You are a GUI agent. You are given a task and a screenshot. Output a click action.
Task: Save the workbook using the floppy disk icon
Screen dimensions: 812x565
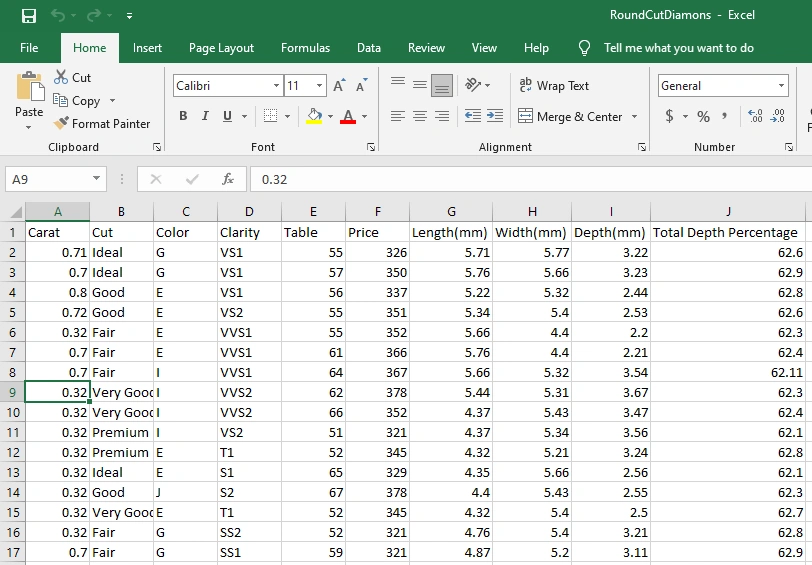[x=29, y=16]
